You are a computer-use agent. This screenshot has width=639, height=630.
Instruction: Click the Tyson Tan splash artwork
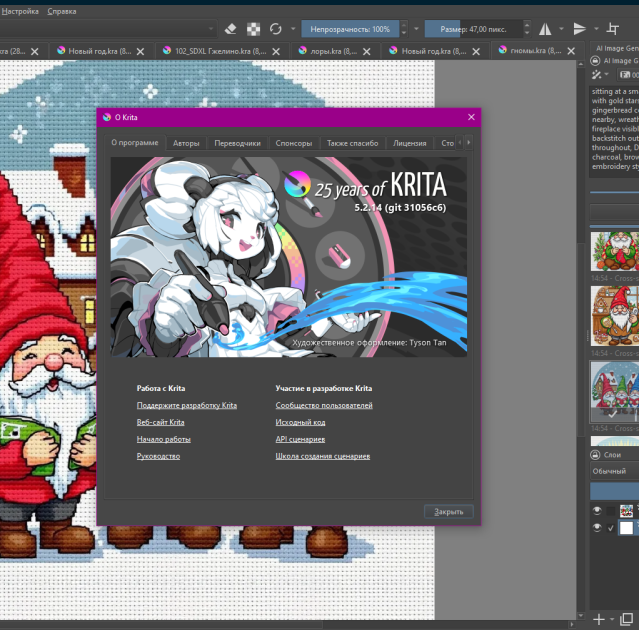coord(289,257)
